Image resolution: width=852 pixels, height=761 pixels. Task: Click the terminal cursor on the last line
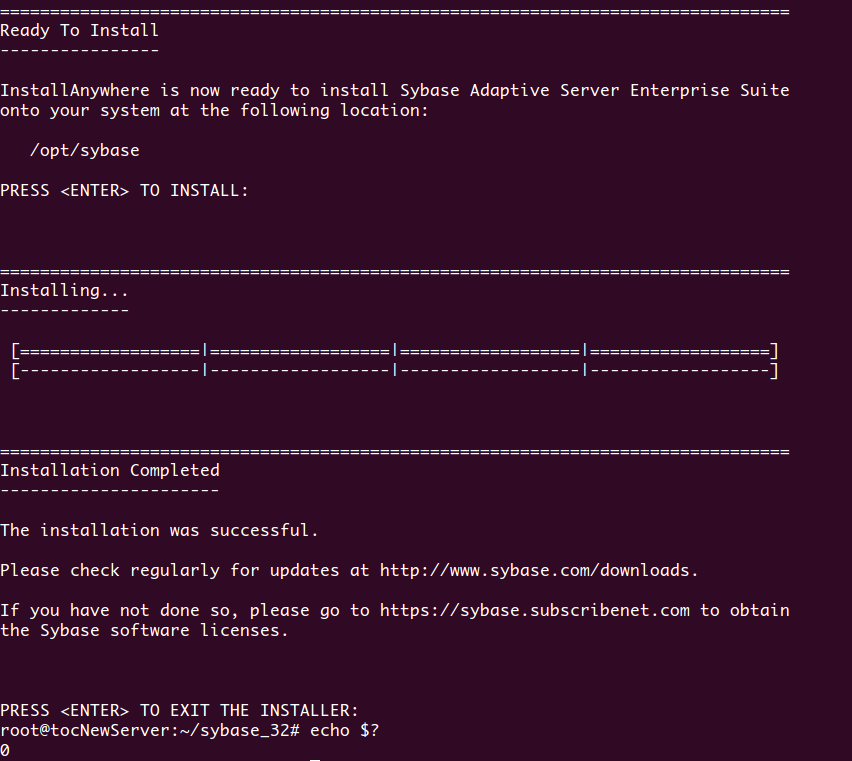pos(315,759)
